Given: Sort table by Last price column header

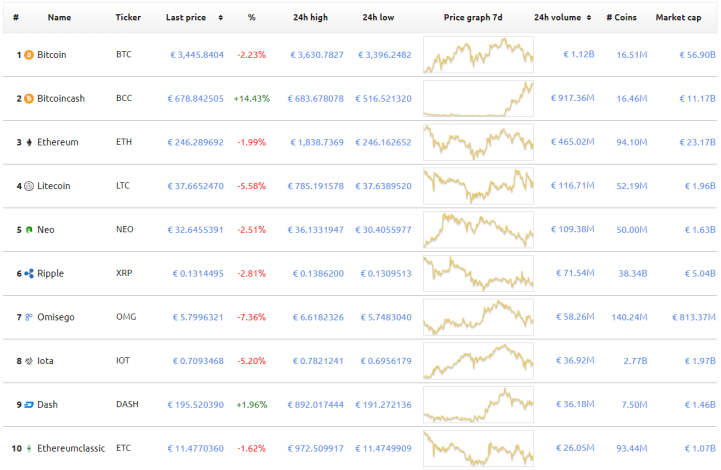Looking at the screenshot, I should tap(186, 18).
